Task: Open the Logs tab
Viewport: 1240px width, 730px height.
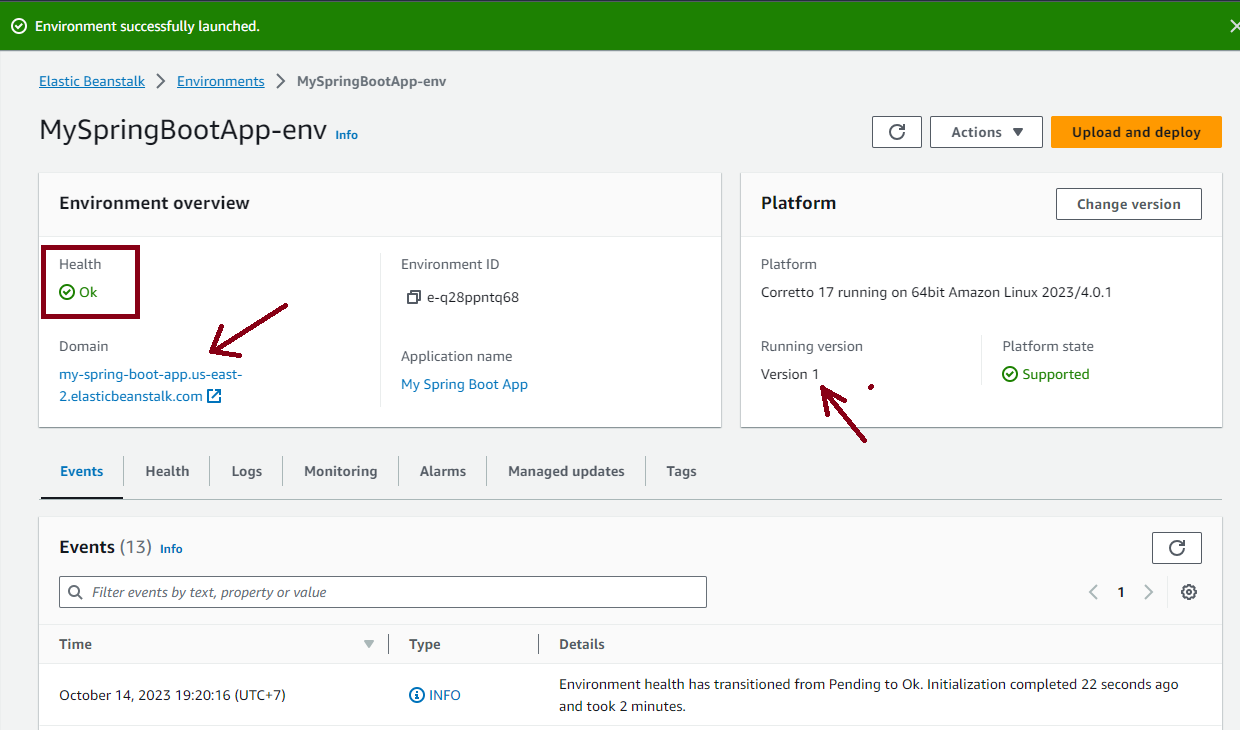Action: point(247,471)
